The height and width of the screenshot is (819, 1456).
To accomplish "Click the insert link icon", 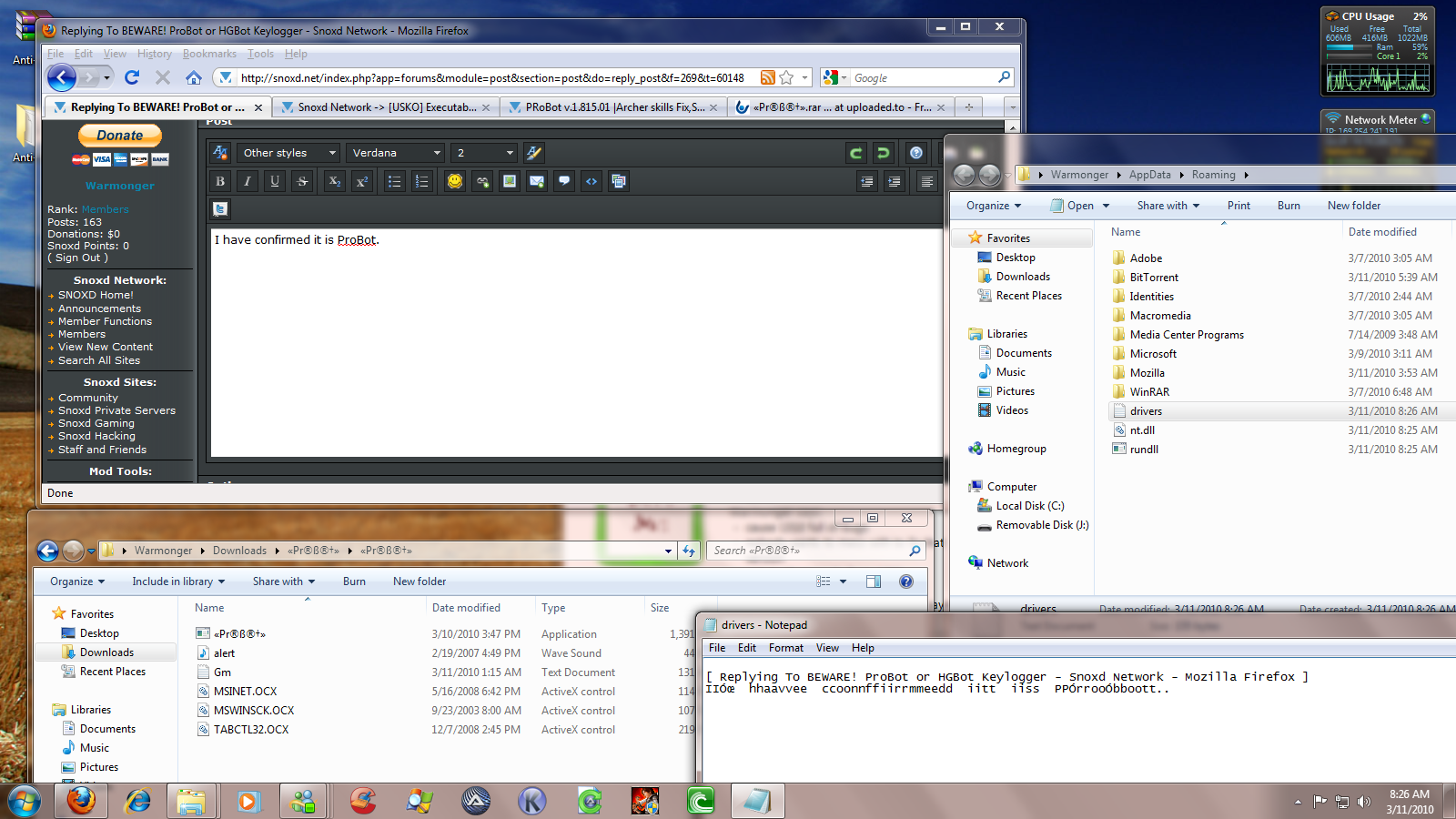I will 482,181.
